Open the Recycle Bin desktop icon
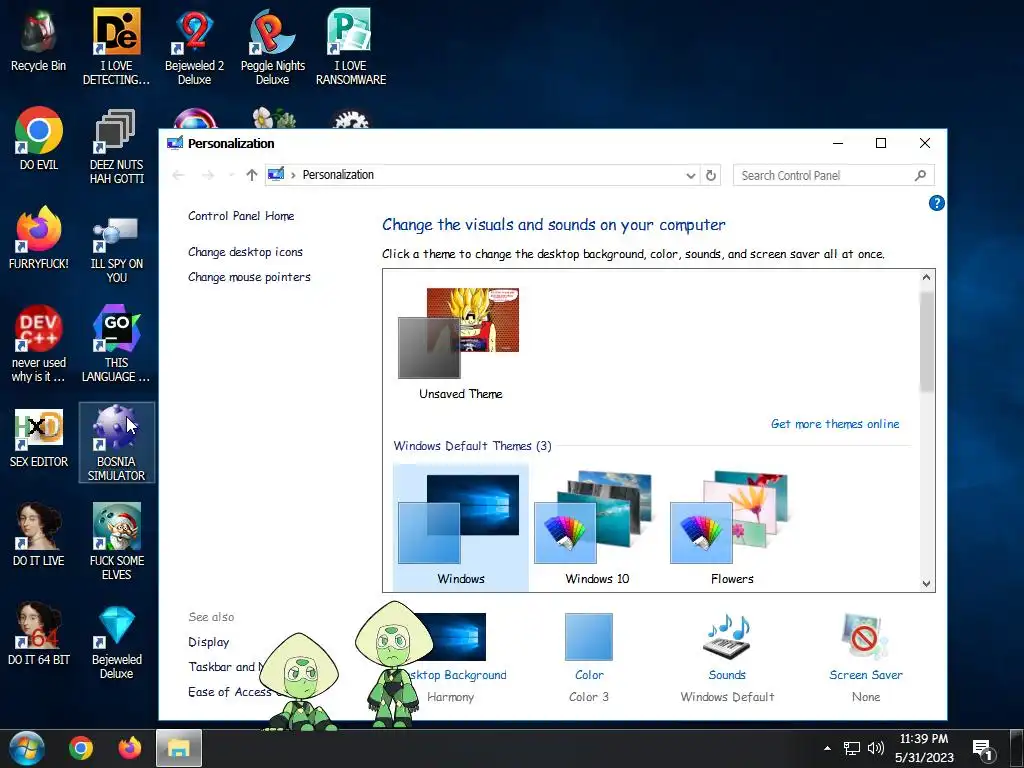Screen dimensions: 1024x768 pyautogui.click(x=39, y=40)
